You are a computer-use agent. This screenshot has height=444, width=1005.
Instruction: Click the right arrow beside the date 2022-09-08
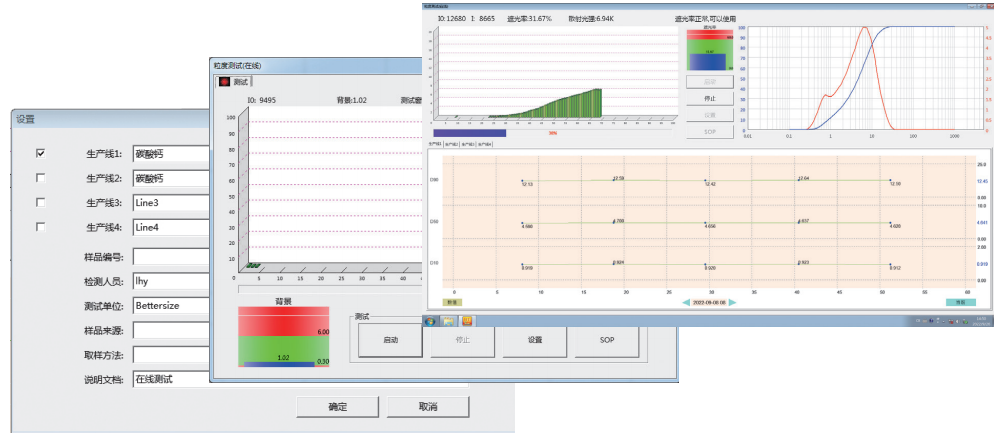point(733,301)
